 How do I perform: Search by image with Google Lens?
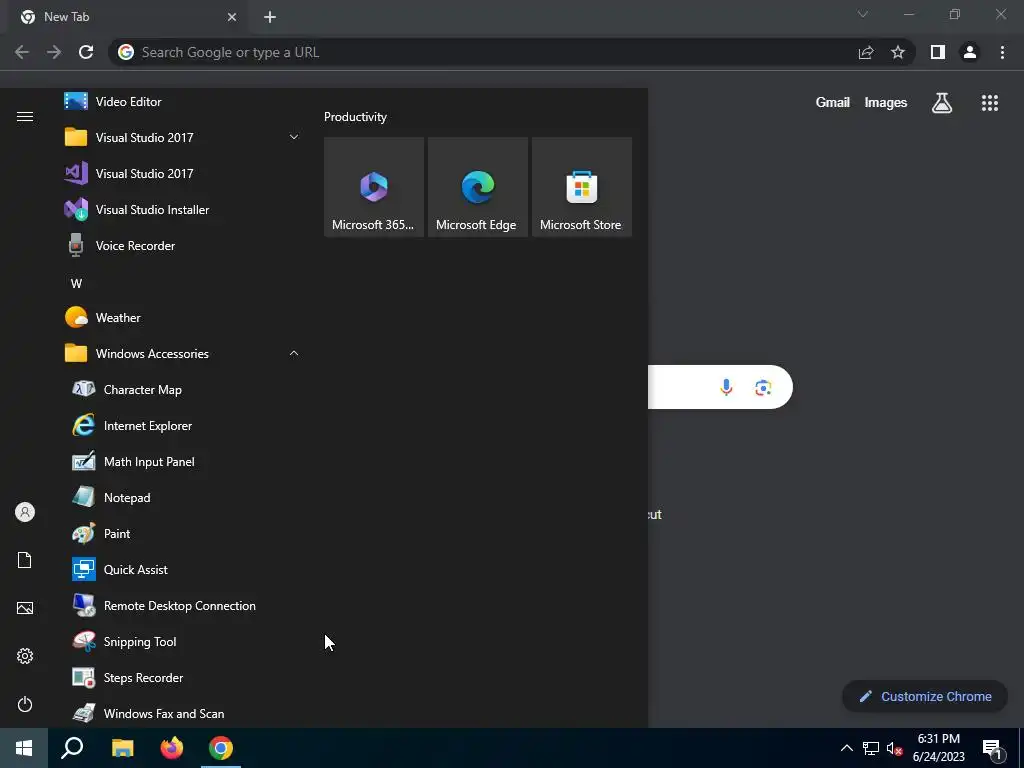[763, 387]
